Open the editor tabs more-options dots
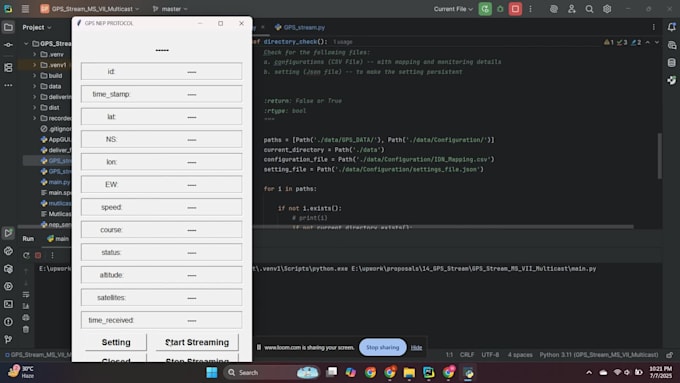The image size is (680, 383). [654, 27]
